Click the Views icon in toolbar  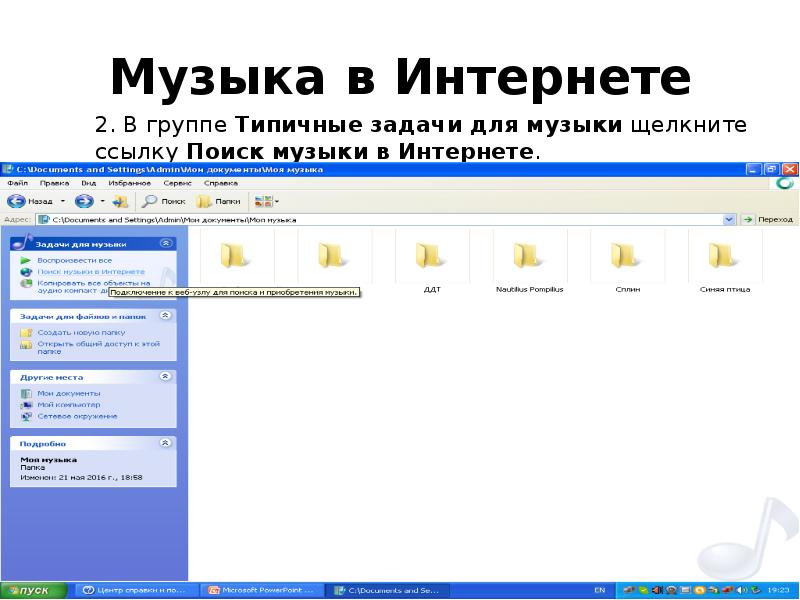pyautogui.click(x=263, y=202)
